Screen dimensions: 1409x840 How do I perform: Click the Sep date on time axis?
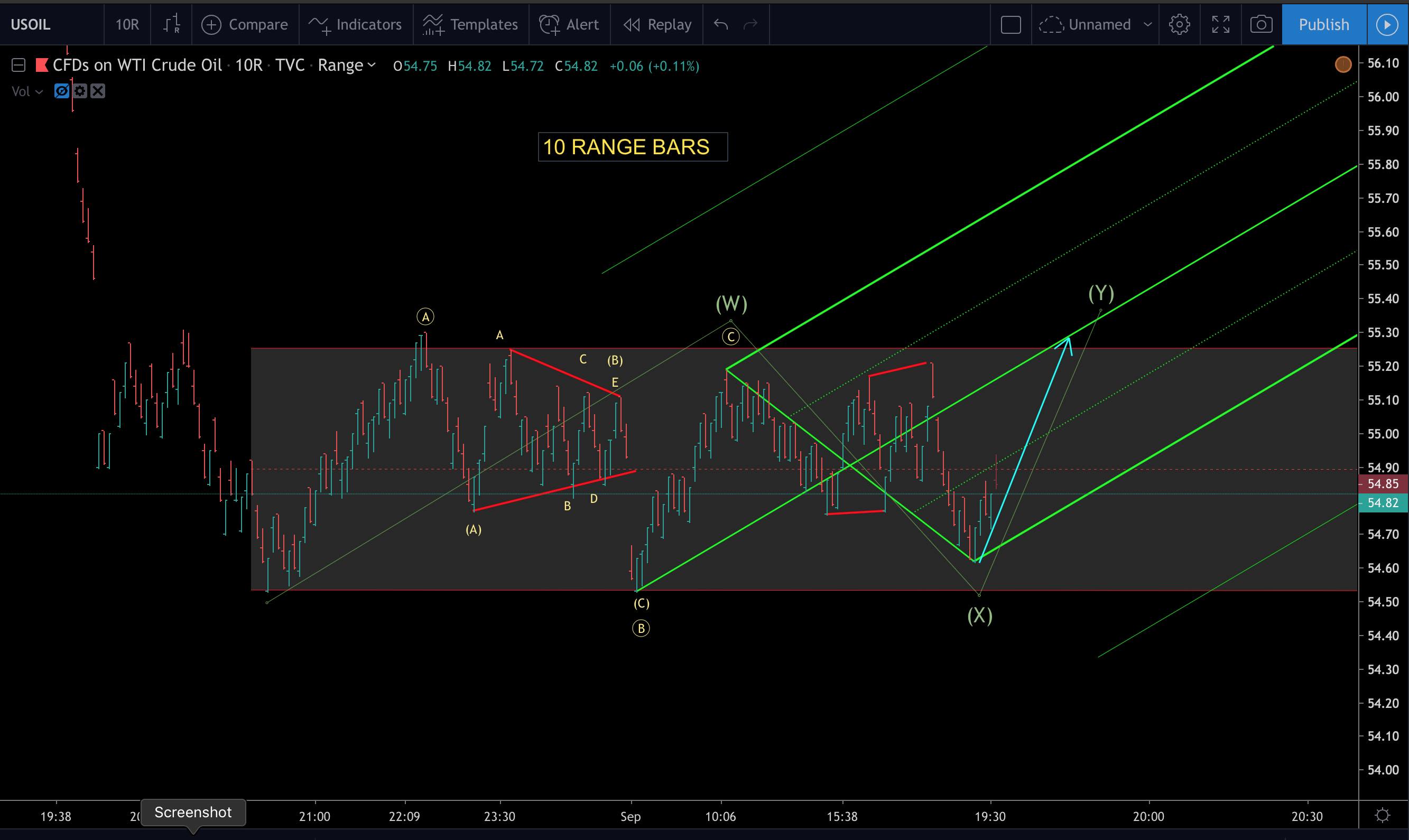pyautogui.click(x=630, y=817)
